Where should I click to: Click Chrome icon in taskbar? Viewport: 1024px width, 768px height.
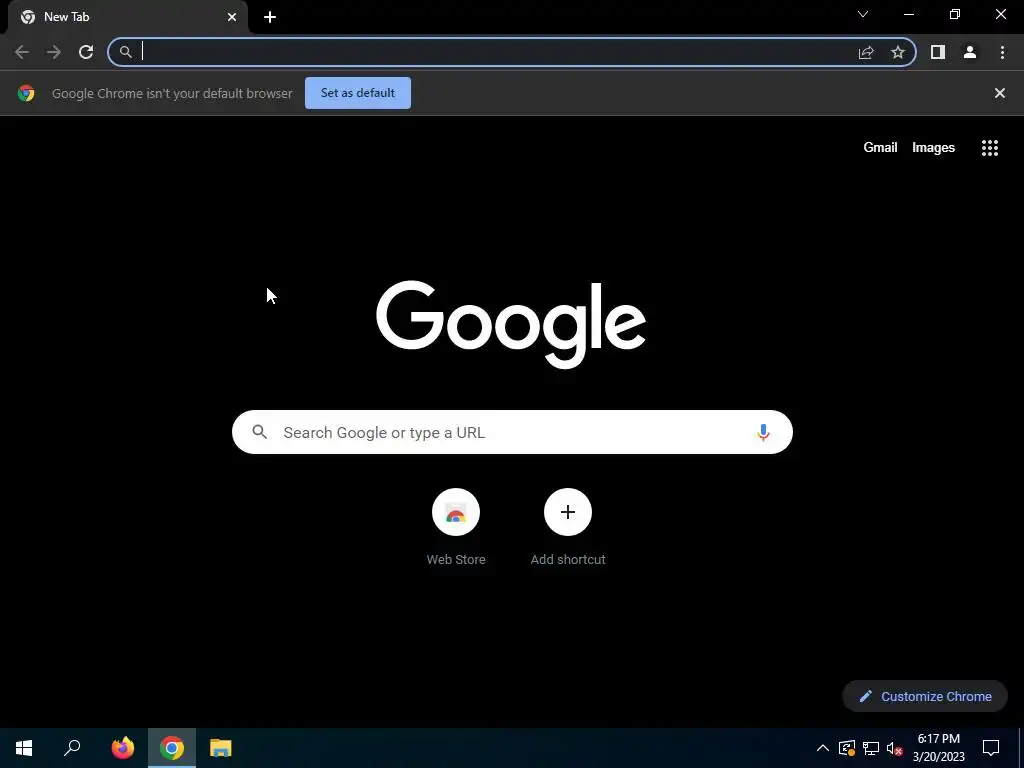pos(172,748)
